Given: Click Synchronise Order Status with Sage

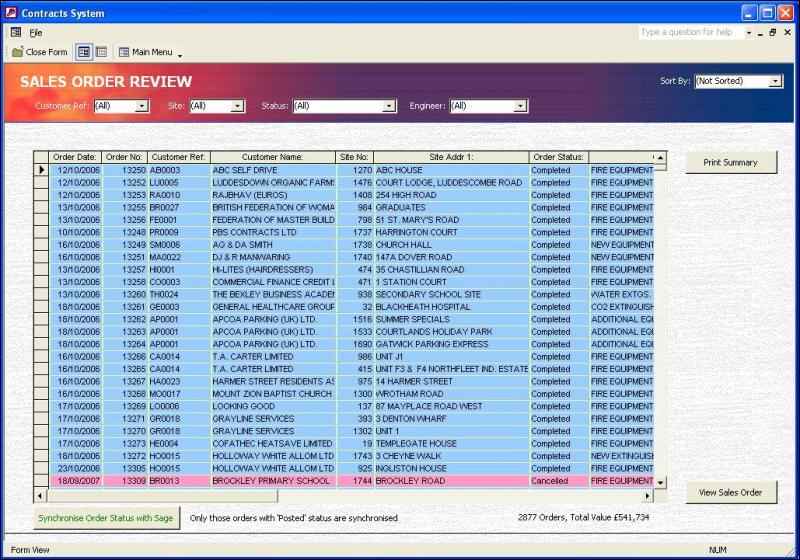Looking at the screenshot, I should [105, 518].
